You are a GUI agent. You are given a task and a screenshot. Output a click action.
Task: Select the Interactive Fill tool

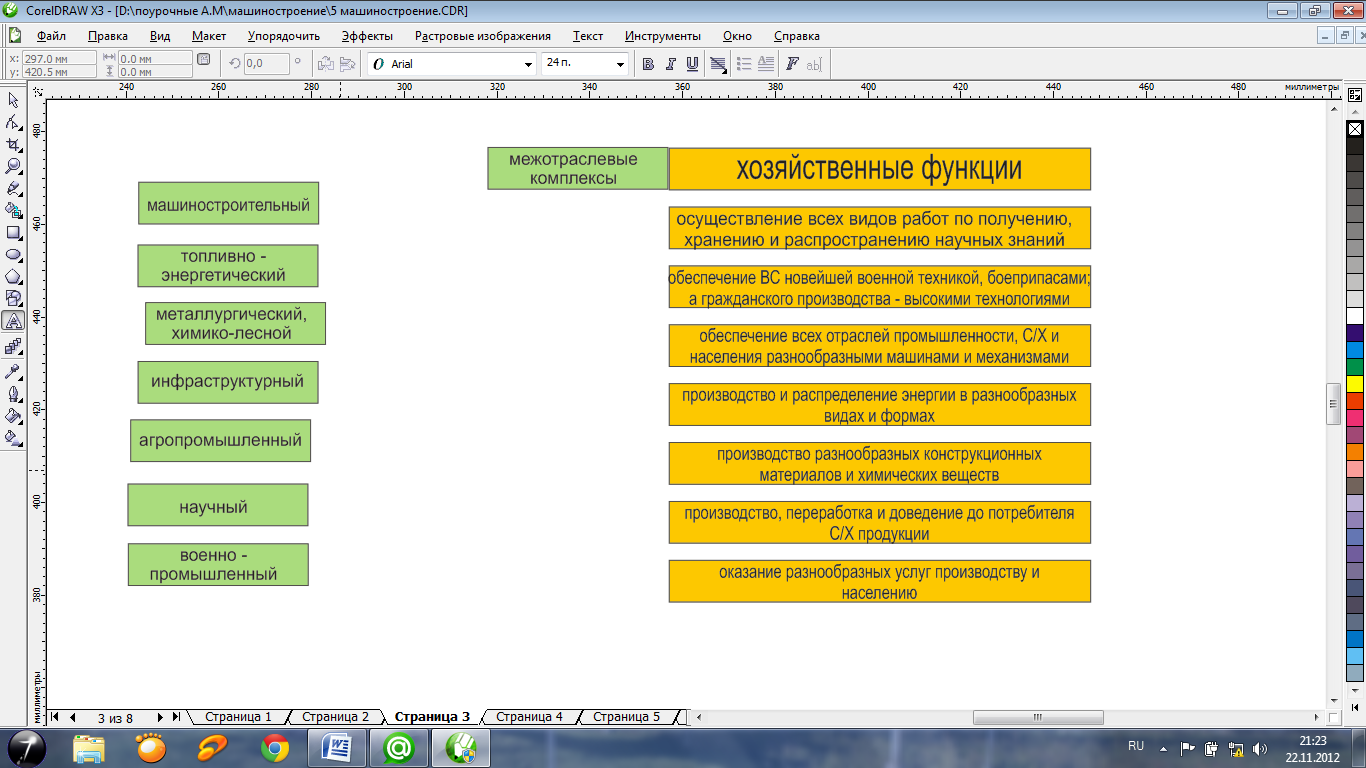coord(14,437)
